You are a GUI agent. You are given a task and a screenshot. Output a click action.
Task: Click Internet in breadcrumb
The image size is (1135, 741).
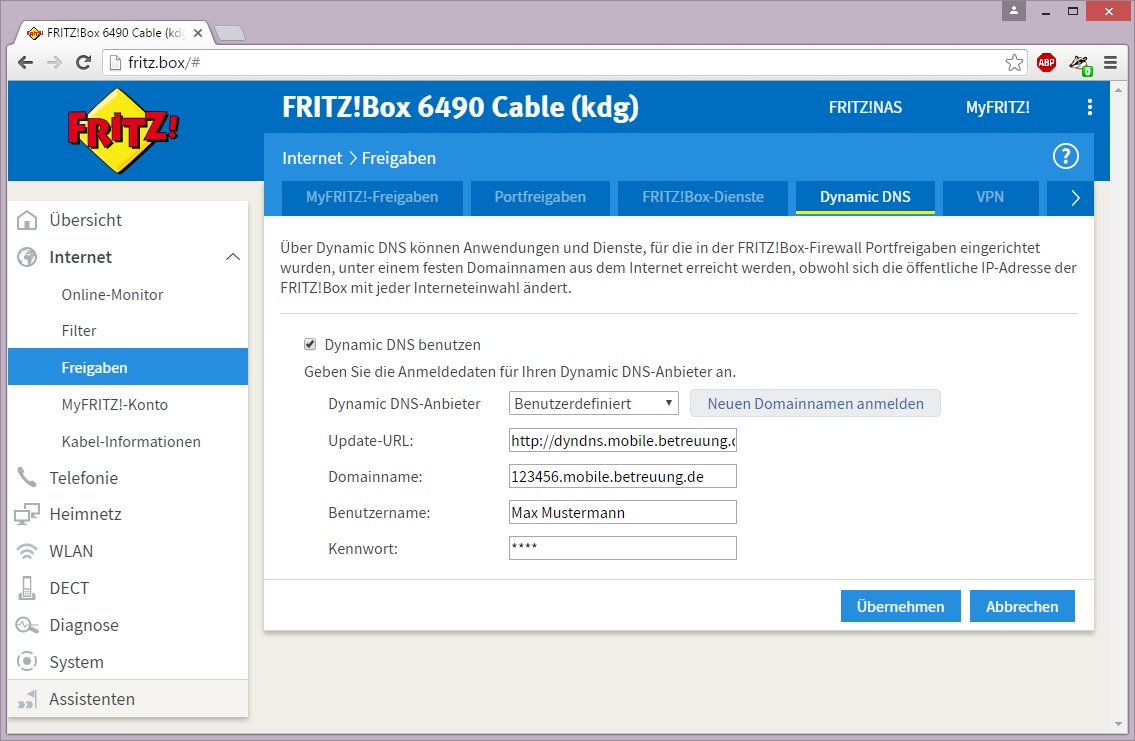(x=312, y=158)
